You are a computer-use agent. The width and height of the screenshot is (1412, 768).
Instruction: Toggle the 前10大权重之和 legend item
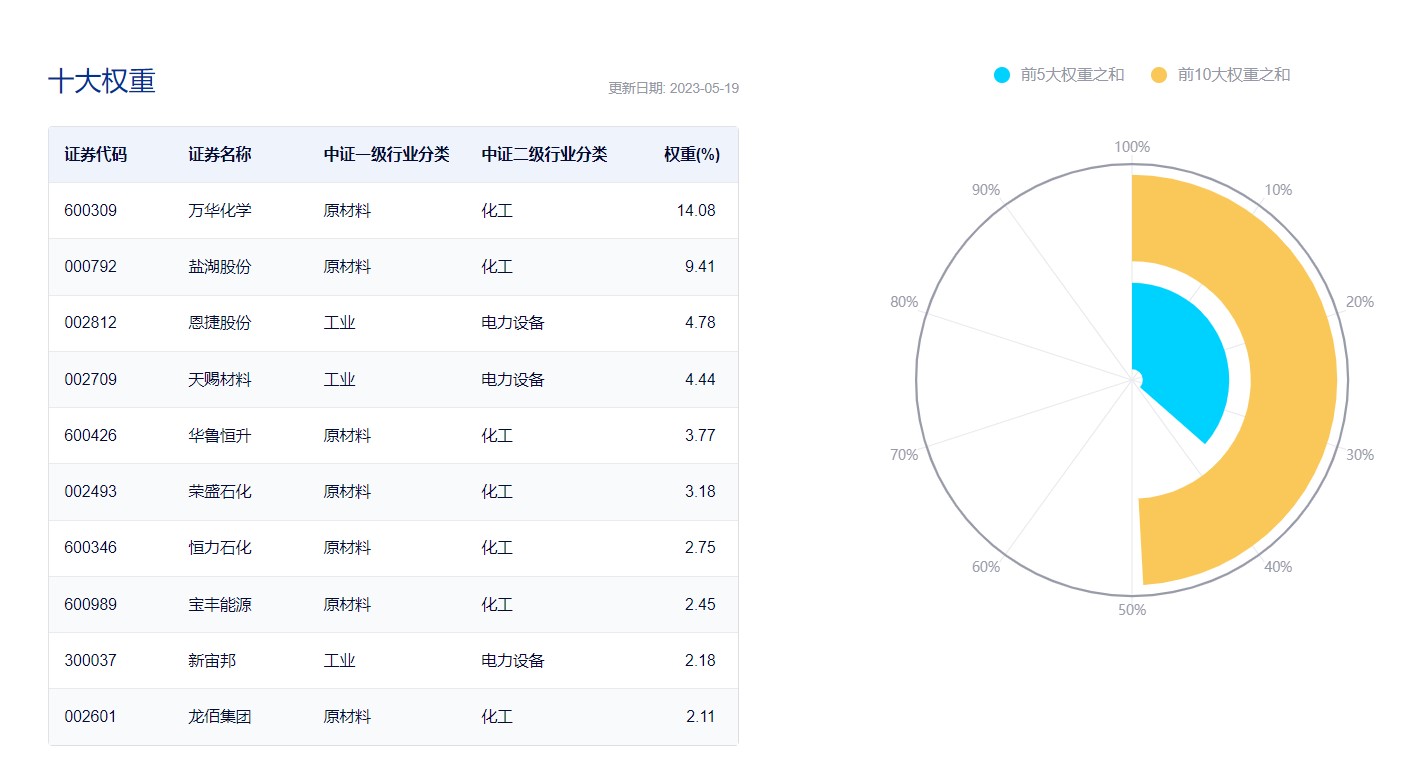tap(1221, 75)
